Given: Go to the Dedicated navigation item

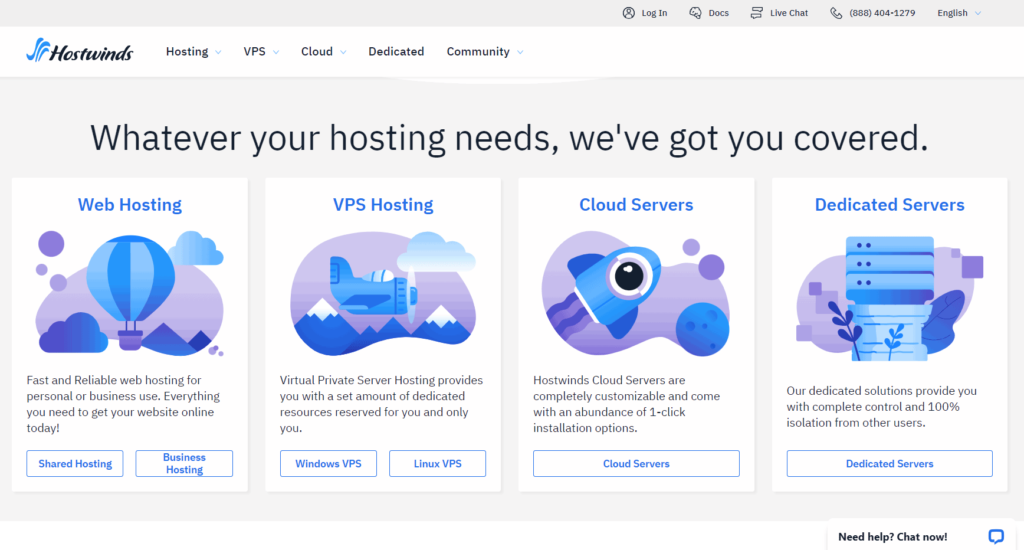Looking at the screenshot, I should [396, 52].
